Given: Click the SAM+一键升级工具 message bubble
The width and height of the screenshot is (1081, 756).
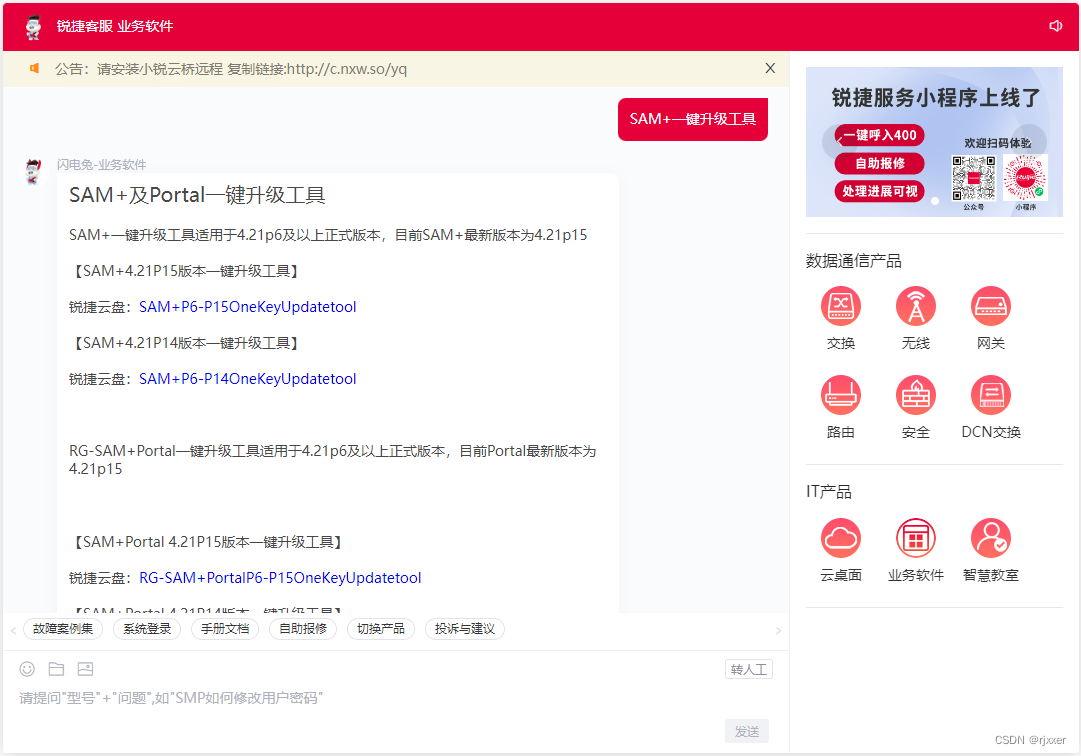Looking at the screenshot, I should (x=693, y=119).
